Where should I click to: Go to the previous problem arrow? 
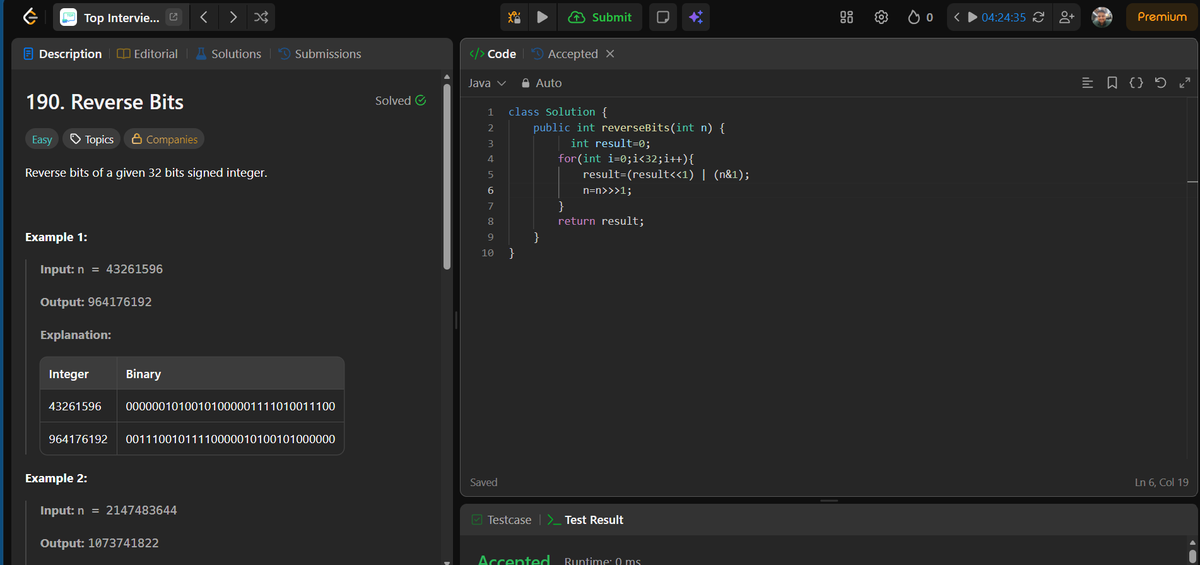203,17
